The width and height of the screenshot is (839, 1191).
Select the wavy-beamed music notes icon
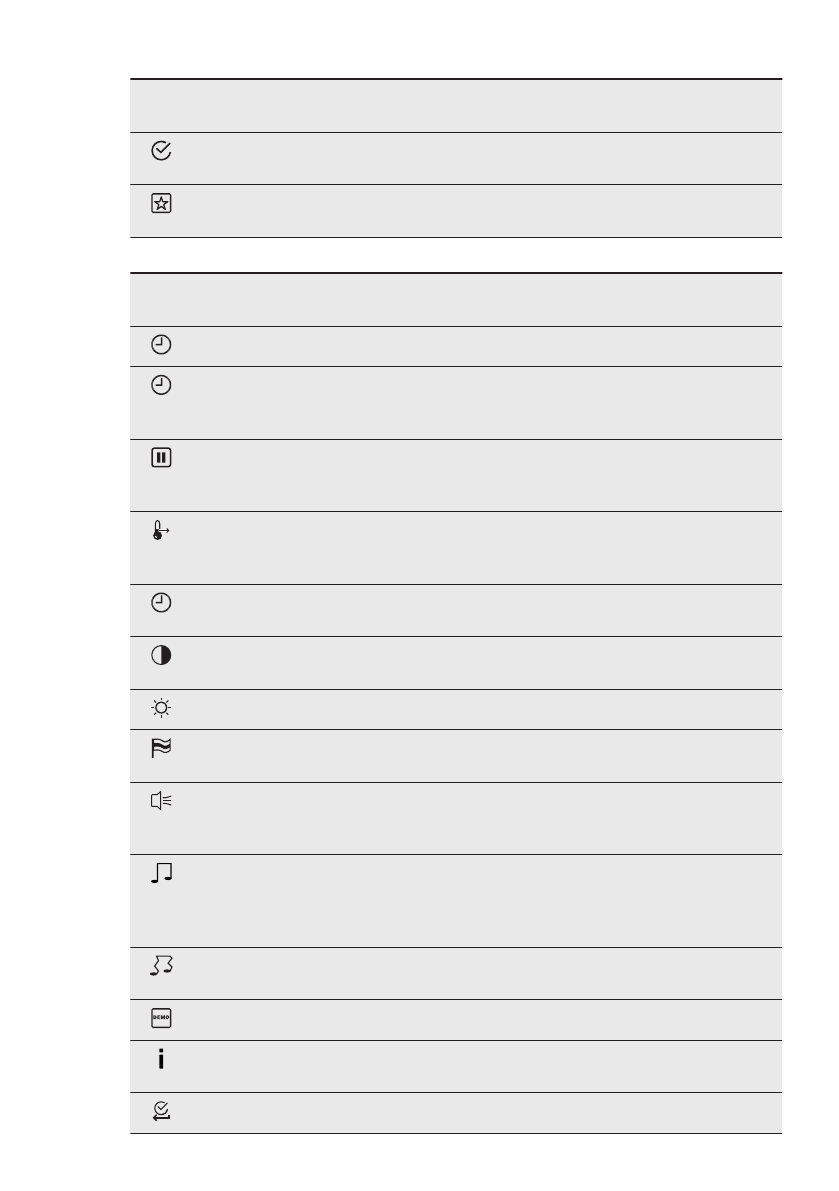(x=160, y=966)
